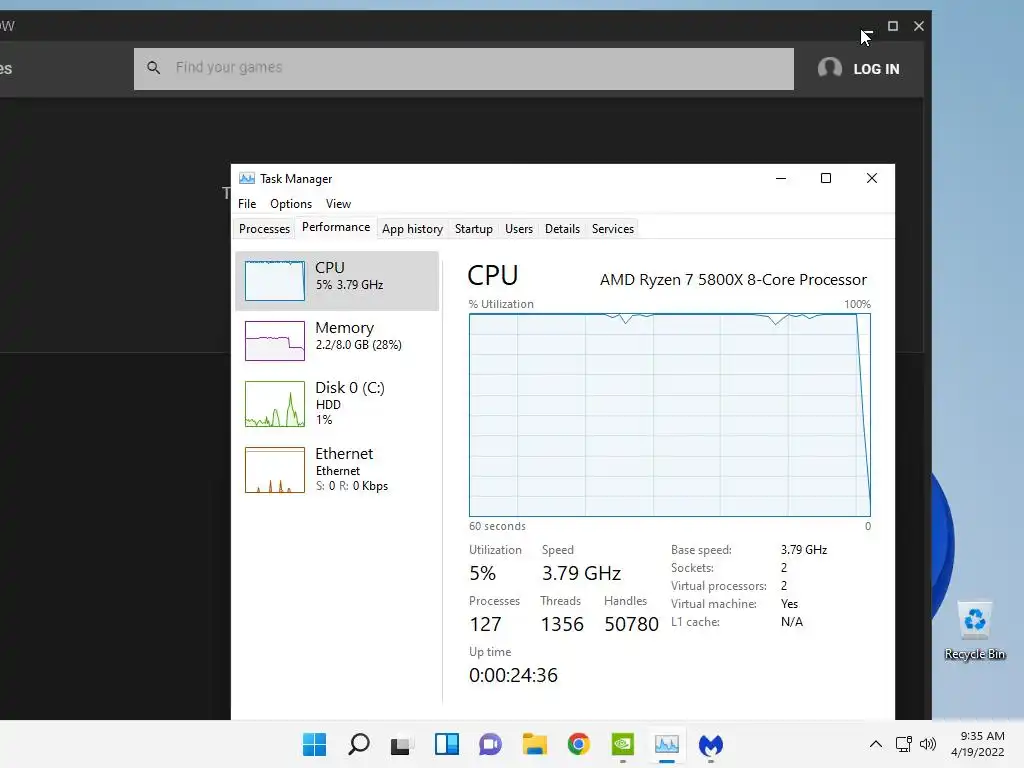Open volume control tray icon
The width and height of the screenshot is (1024, 768).
(927, 744)
